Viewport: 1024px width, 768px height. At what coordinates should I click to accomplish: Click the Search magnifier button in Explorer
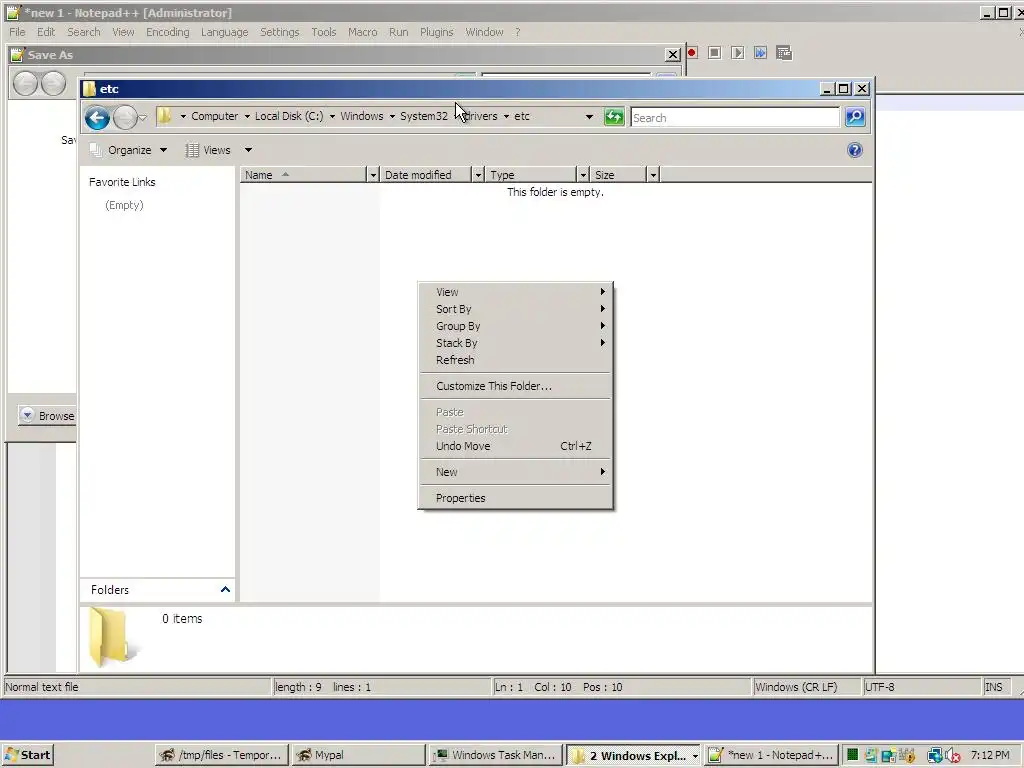pyautogui.click(x=855, y=117)
